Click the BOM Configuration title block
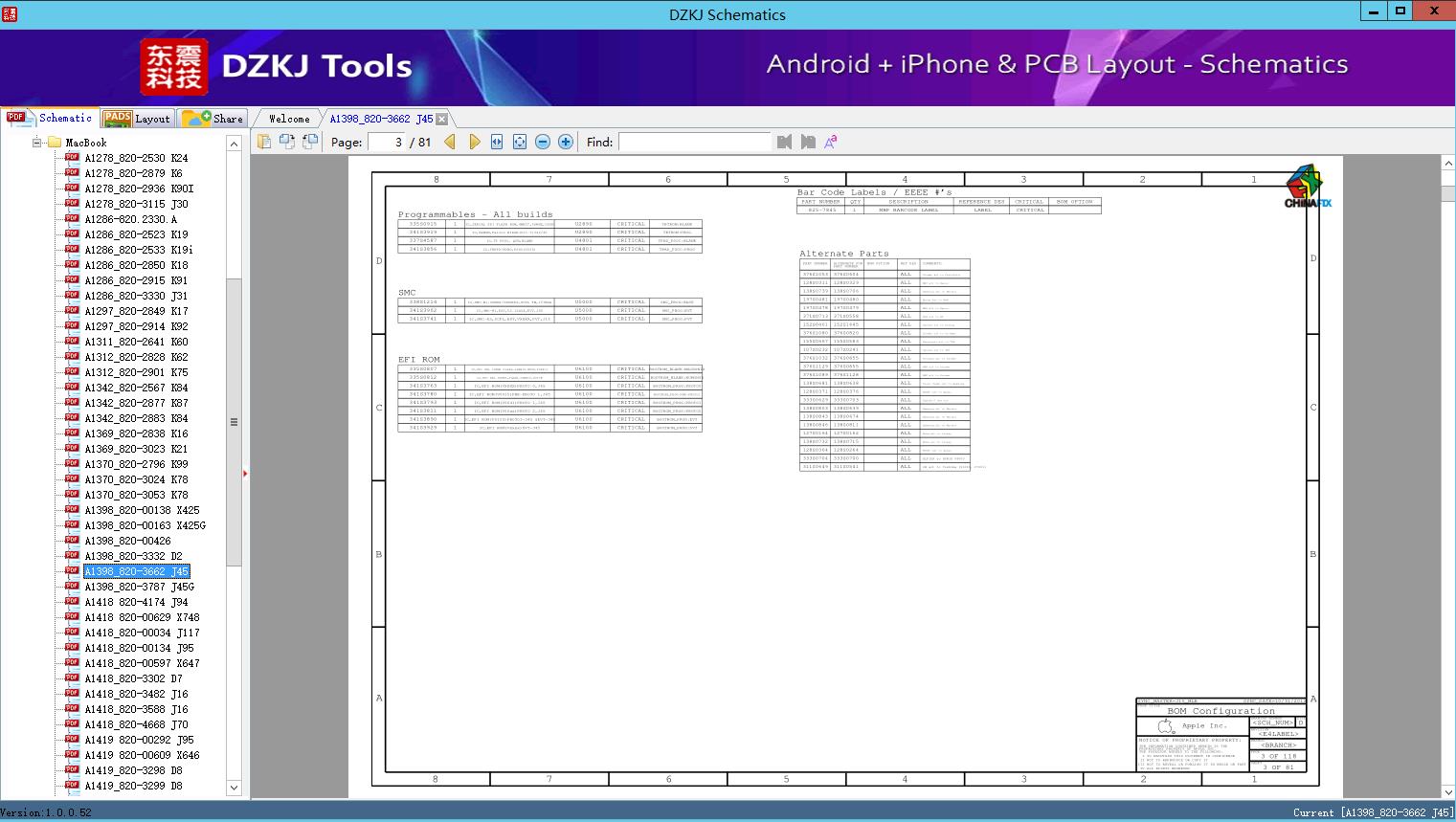 click(1221, 735)
